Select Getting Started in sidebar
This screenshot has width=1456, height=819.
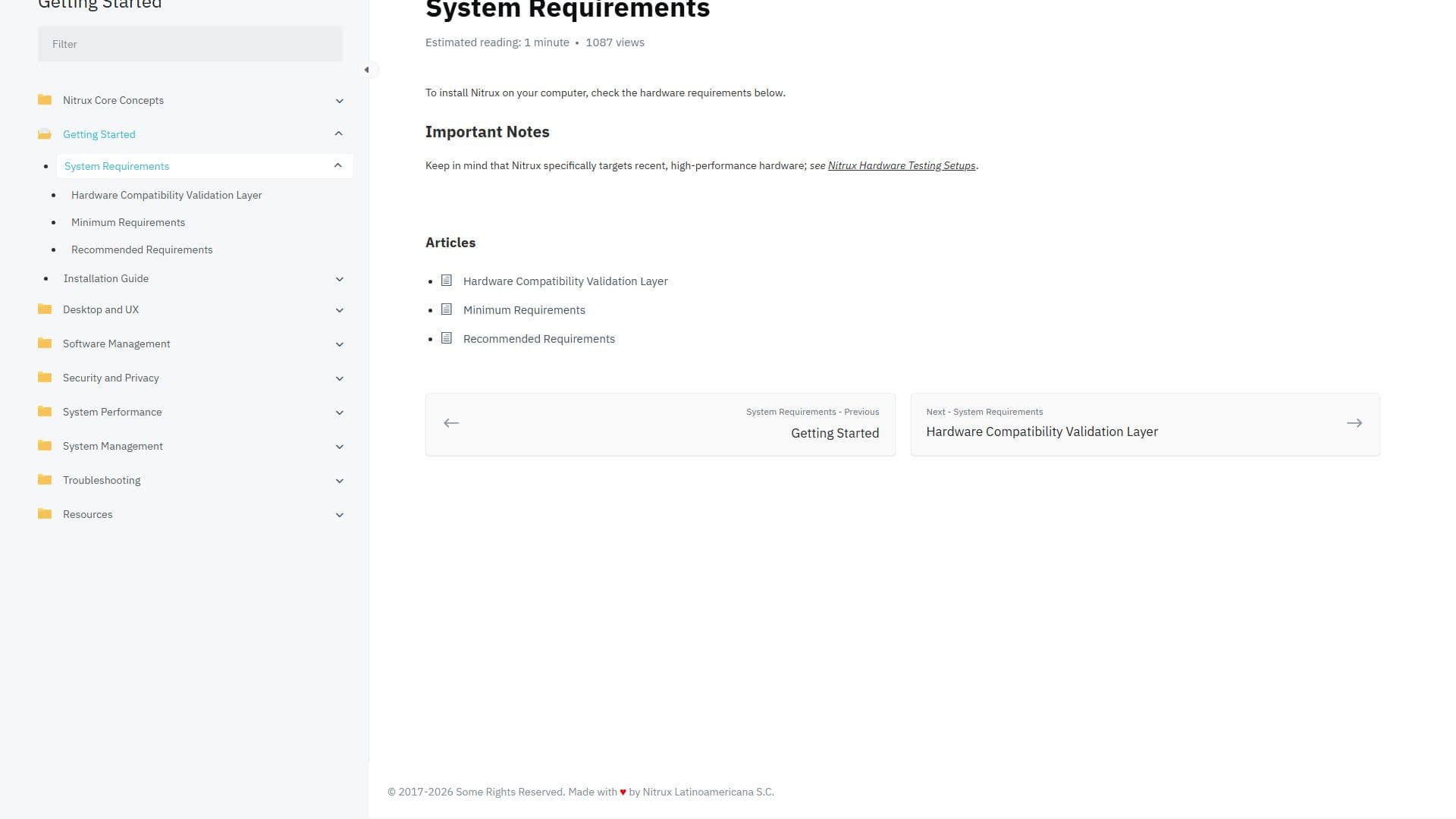coord(99,134)
